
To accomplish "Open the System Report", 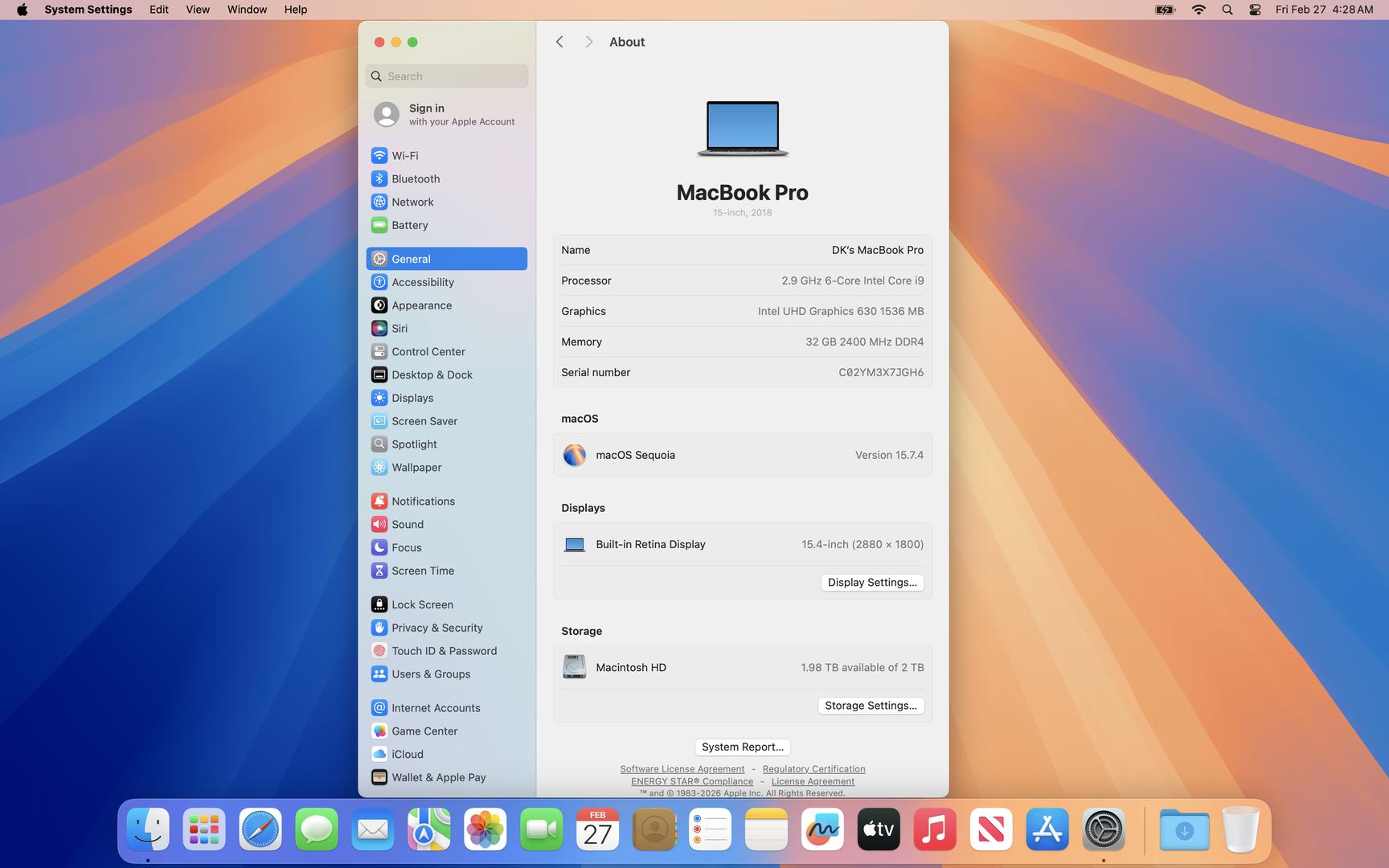I will [x=742, y=747].
